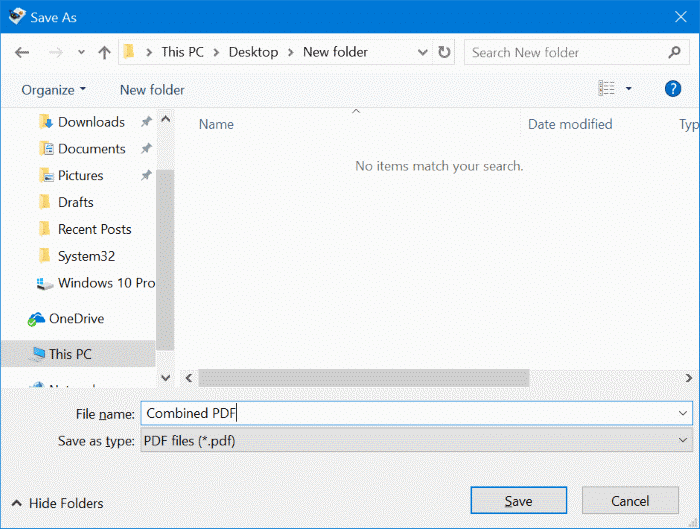Image resolution: width=700 pixels, height=529 pixels.
Task: Open Drafts folder in sidebar
Action: coord(75,203)
